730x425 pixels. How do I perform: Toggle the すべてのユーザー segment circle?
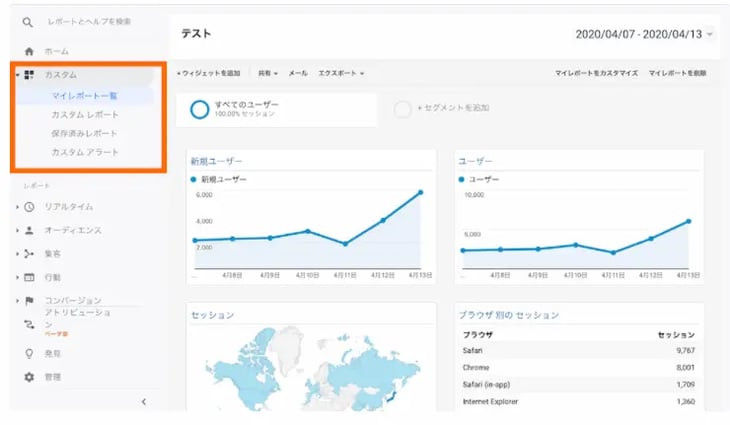tap(199, 109)
